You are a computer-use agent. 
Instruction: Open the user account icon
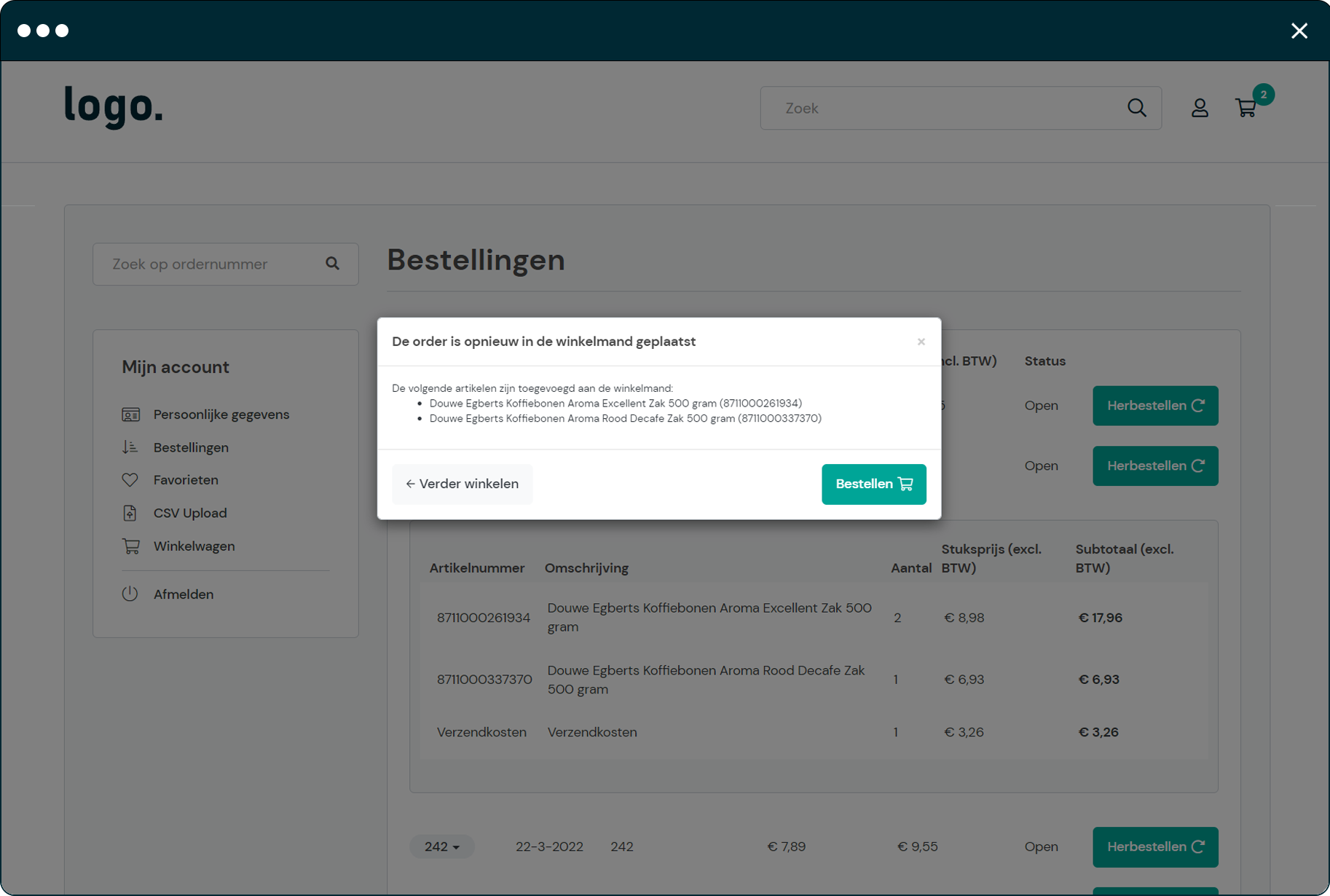[x=1200, y=108]
